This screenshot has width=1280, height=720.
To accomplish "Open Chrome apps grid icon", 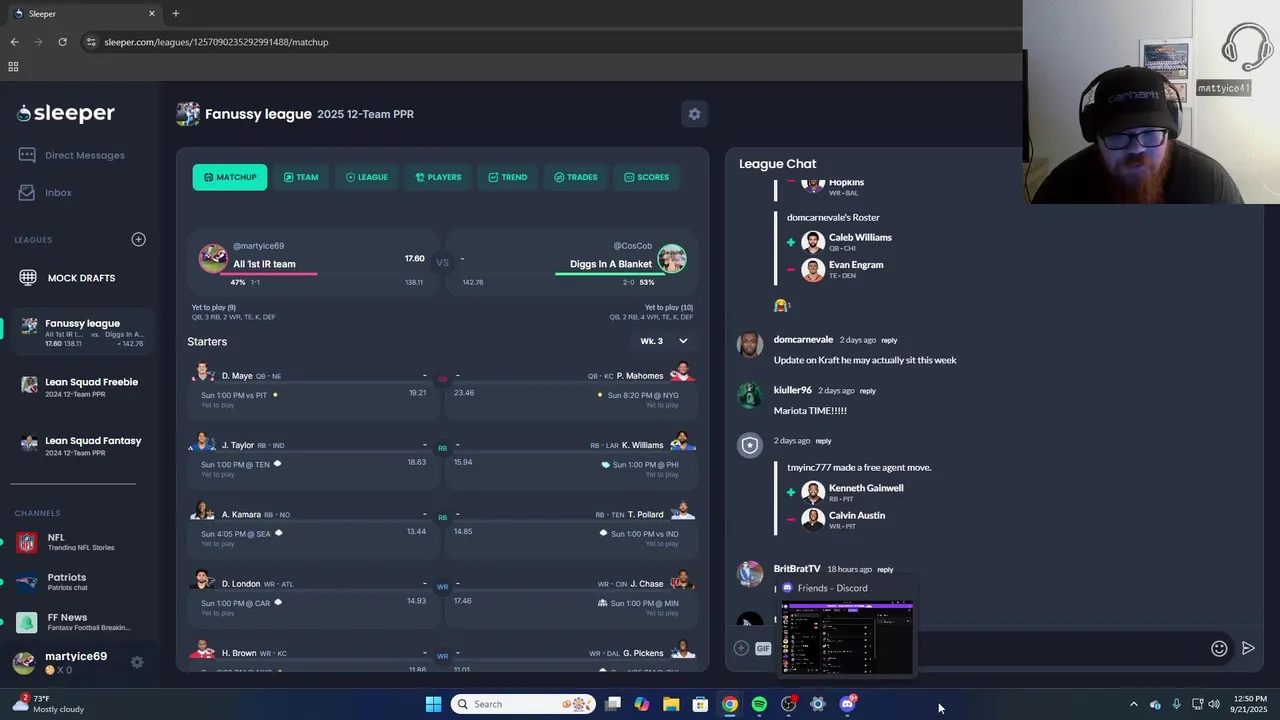I will [x=13, y=67].
